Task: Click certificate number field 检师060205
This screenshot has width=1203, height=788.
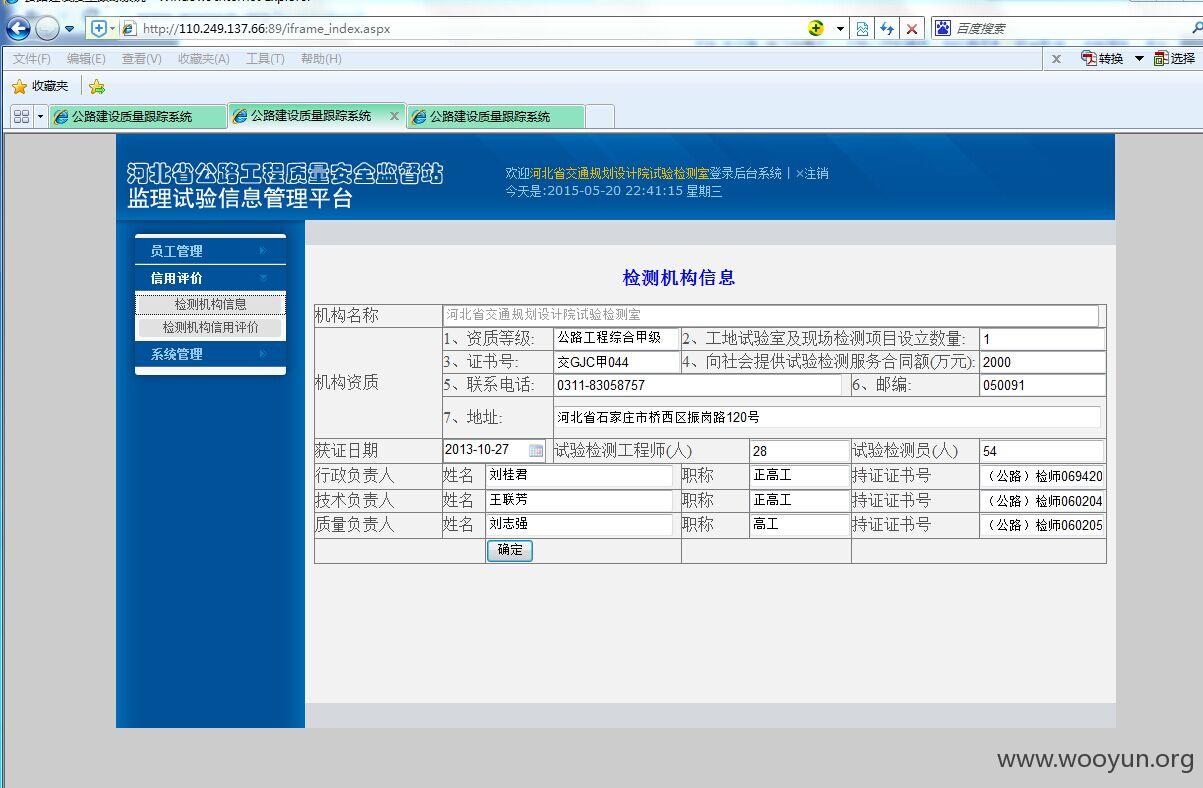Action: click(x=1043, y=526)
